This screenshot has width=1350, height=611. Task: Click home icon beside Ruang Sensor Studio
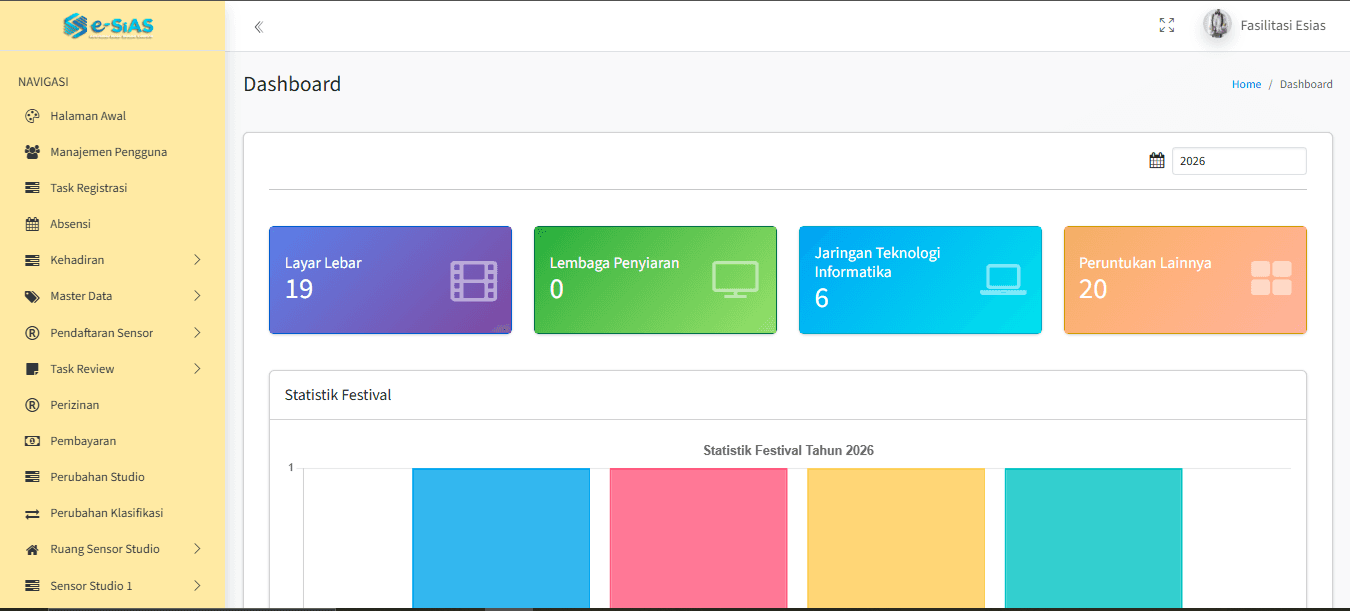(x=32, y=549)
